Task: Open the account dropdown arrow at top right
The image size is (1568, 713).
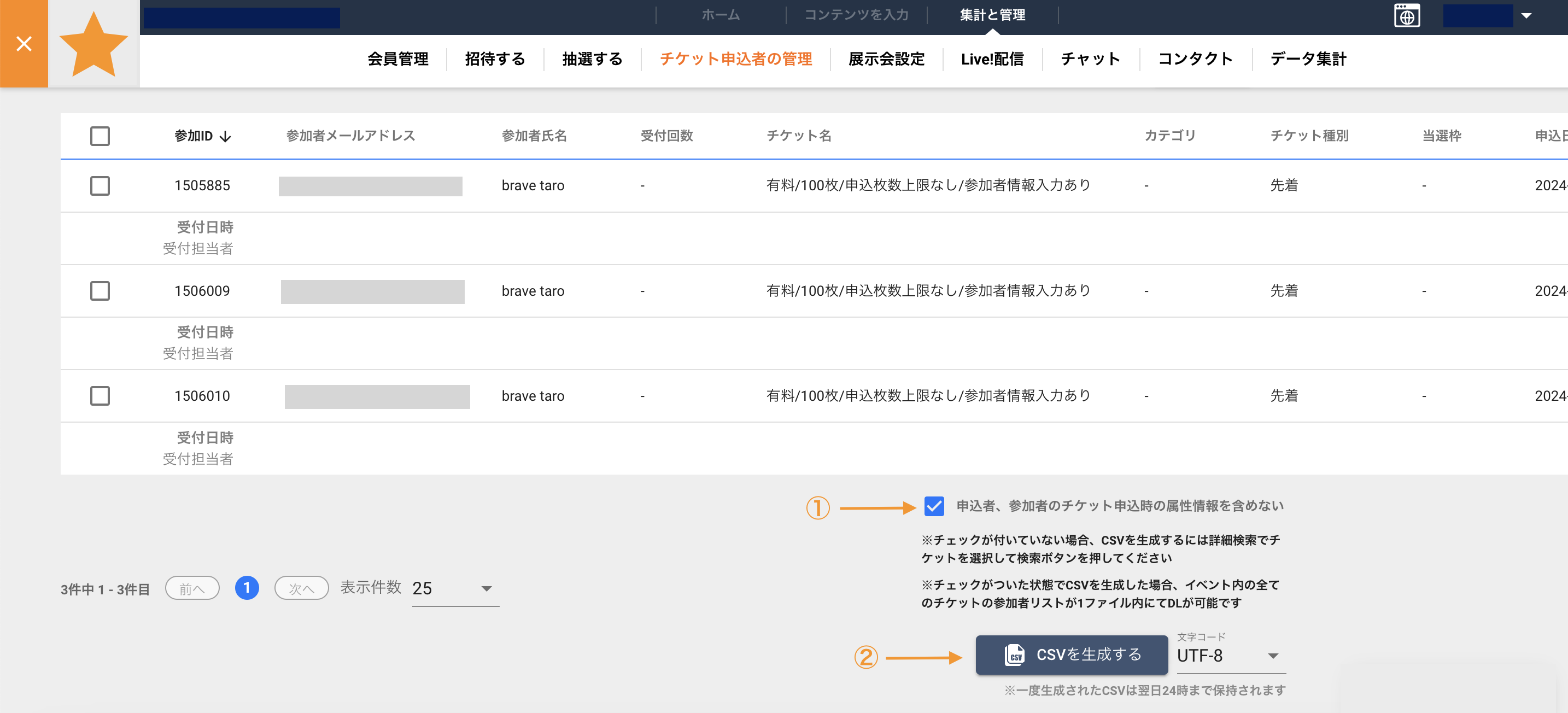Action: 1526,16
